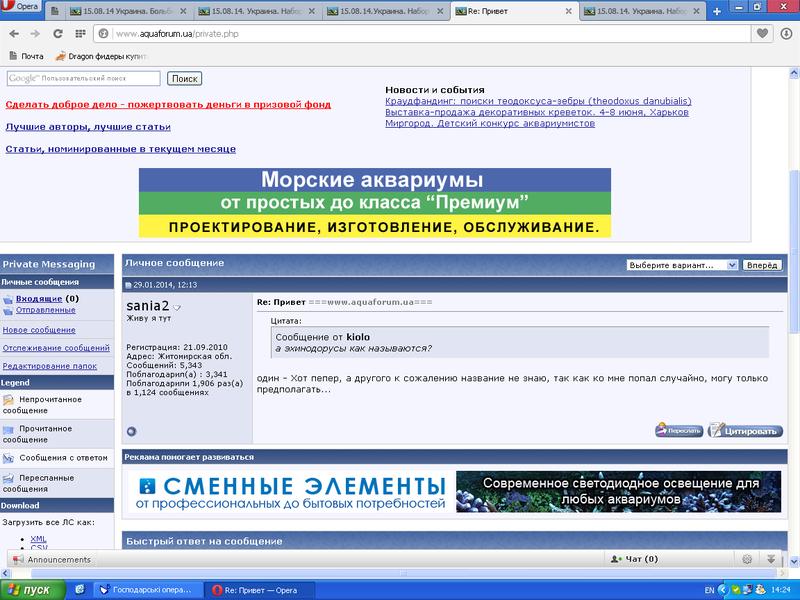800x600 pixels.
Task: Click the downloads arrow icon in toolbar
Action: click(787, 33)
